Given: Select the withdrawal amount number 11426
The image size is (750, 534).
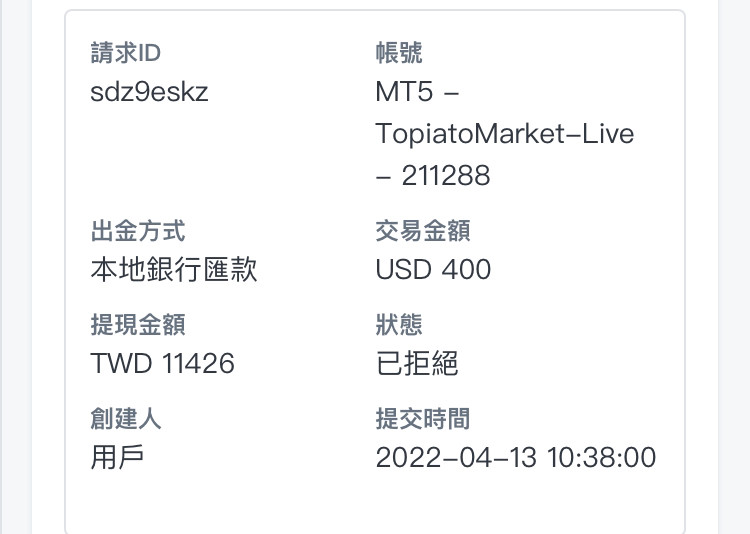Looking at the screenshot, I should [x=195, y=363].
